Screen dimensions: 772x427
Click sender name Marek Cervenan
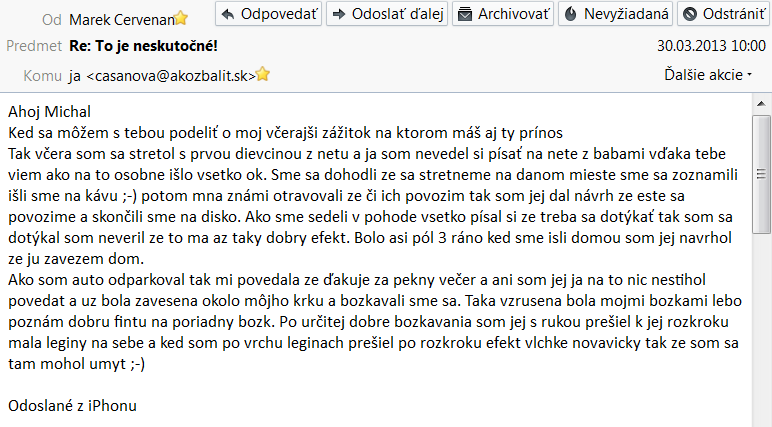pyautogui.click(x=121, y=18)
